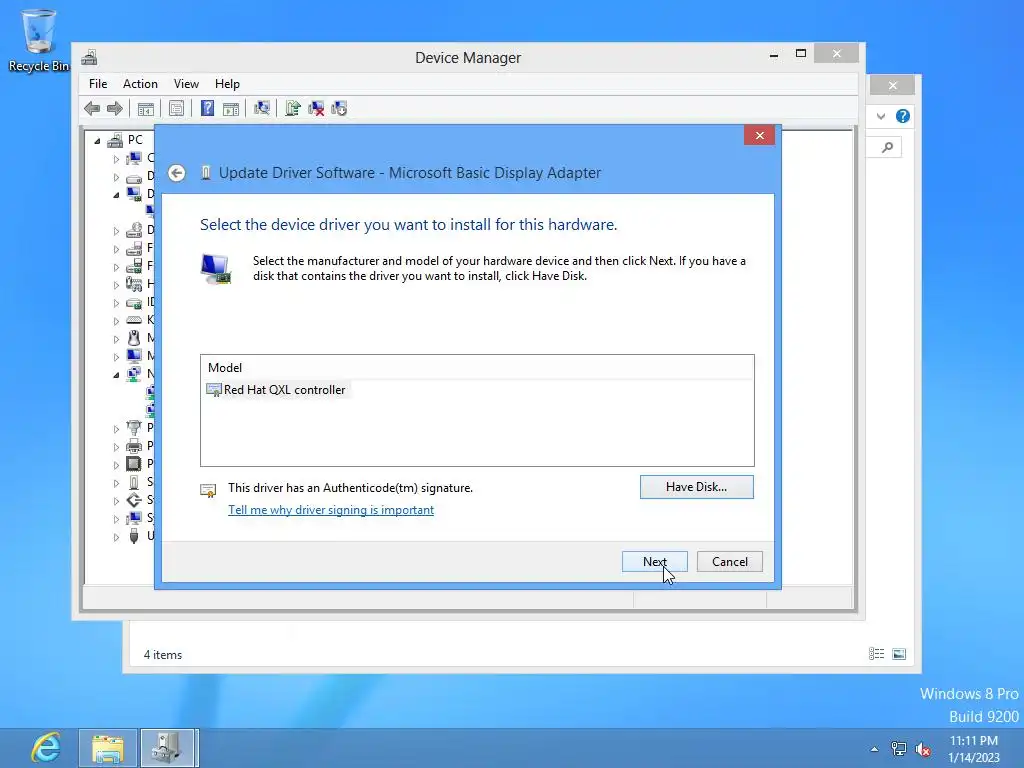Image resolution: width=1024 pixels, height=768 pixels.
Task: Open File Explorer from the taskbar
Action: [x=108, y=748]
